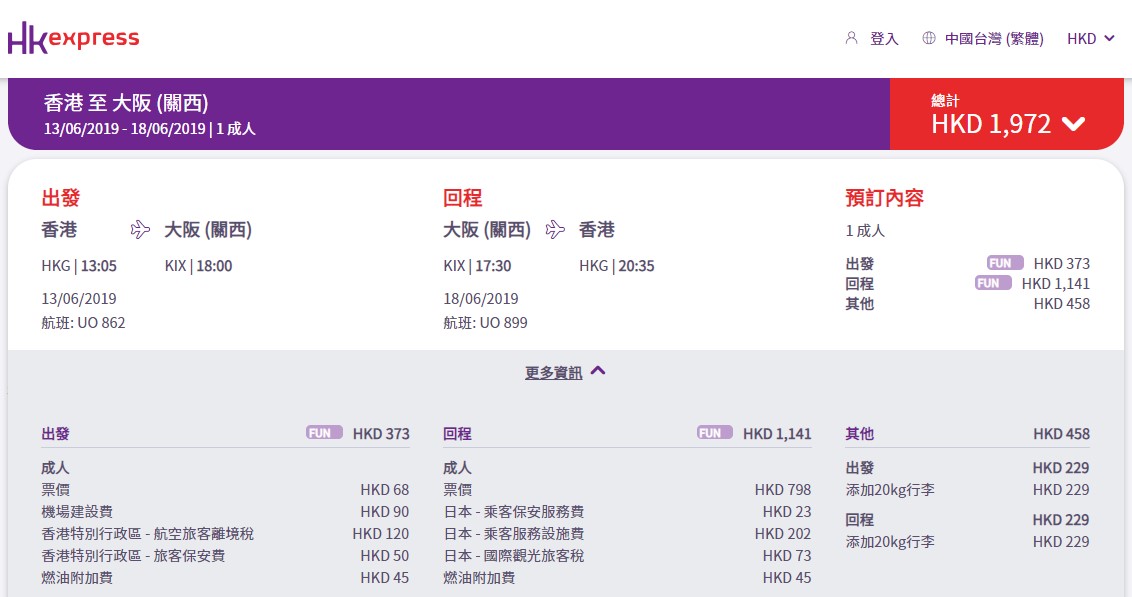Click the 旅客保安費 HKD 50 row
The image size is (1132, 597).
[x=225, y=556]
